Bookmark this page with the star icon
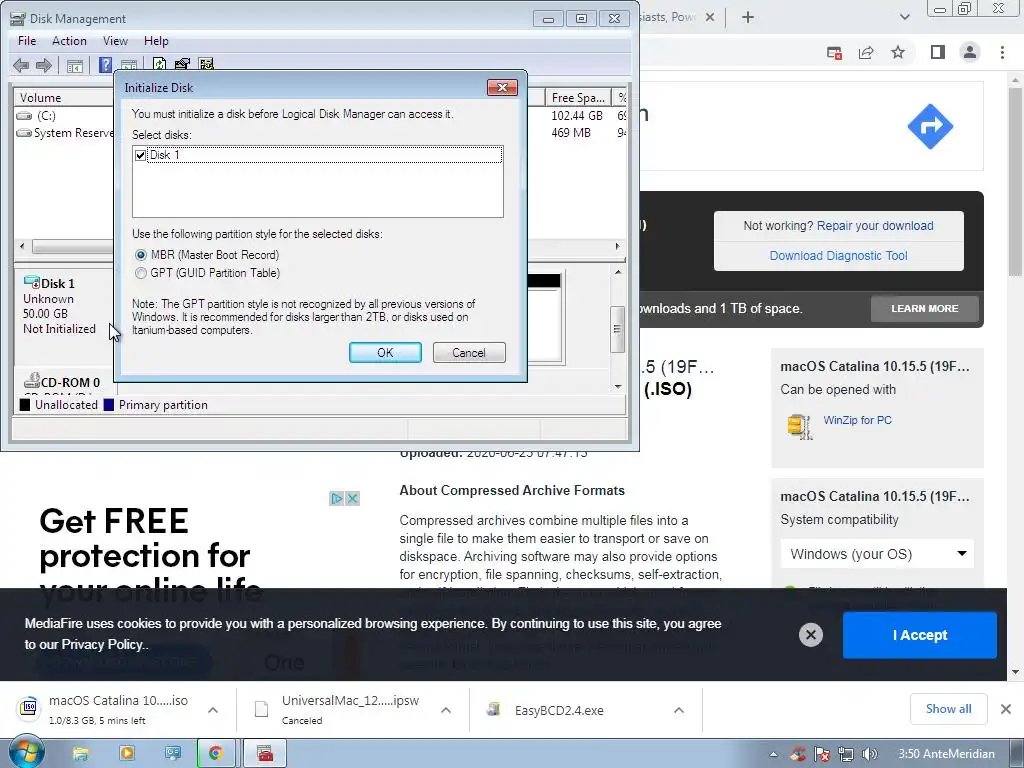This screenshot has height=768, width=1024. [x=898, y=52]
